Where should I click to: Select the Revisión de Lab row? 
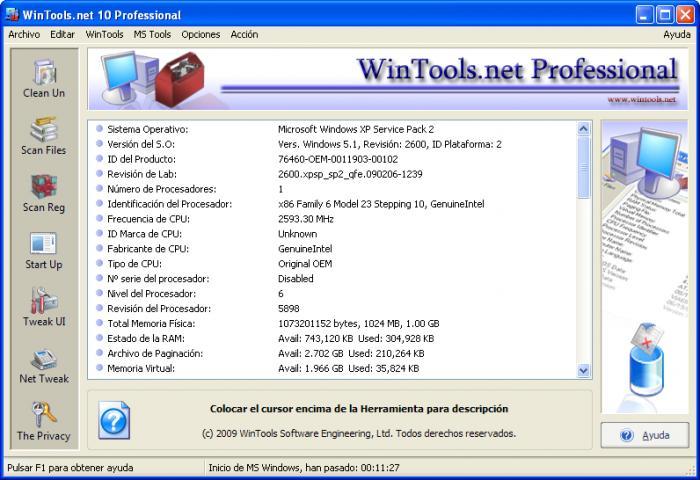pos(333,174)
